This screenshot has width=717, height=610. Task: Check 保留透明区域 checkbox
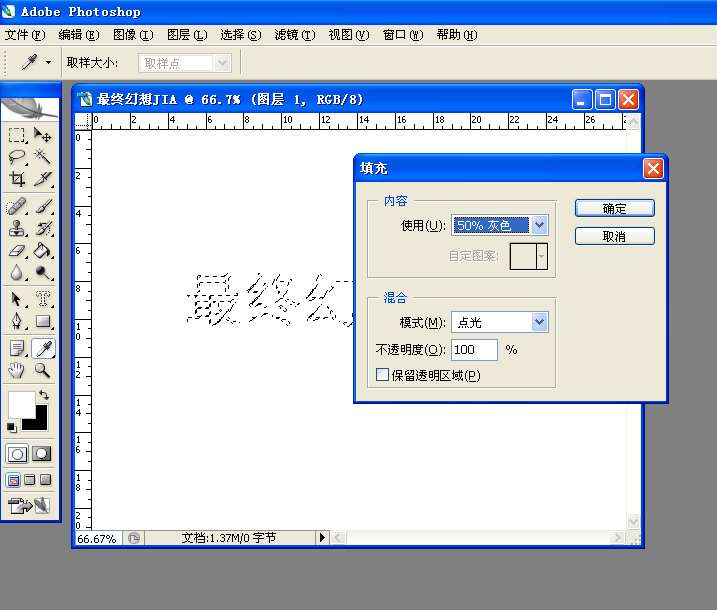click(382, 375)
